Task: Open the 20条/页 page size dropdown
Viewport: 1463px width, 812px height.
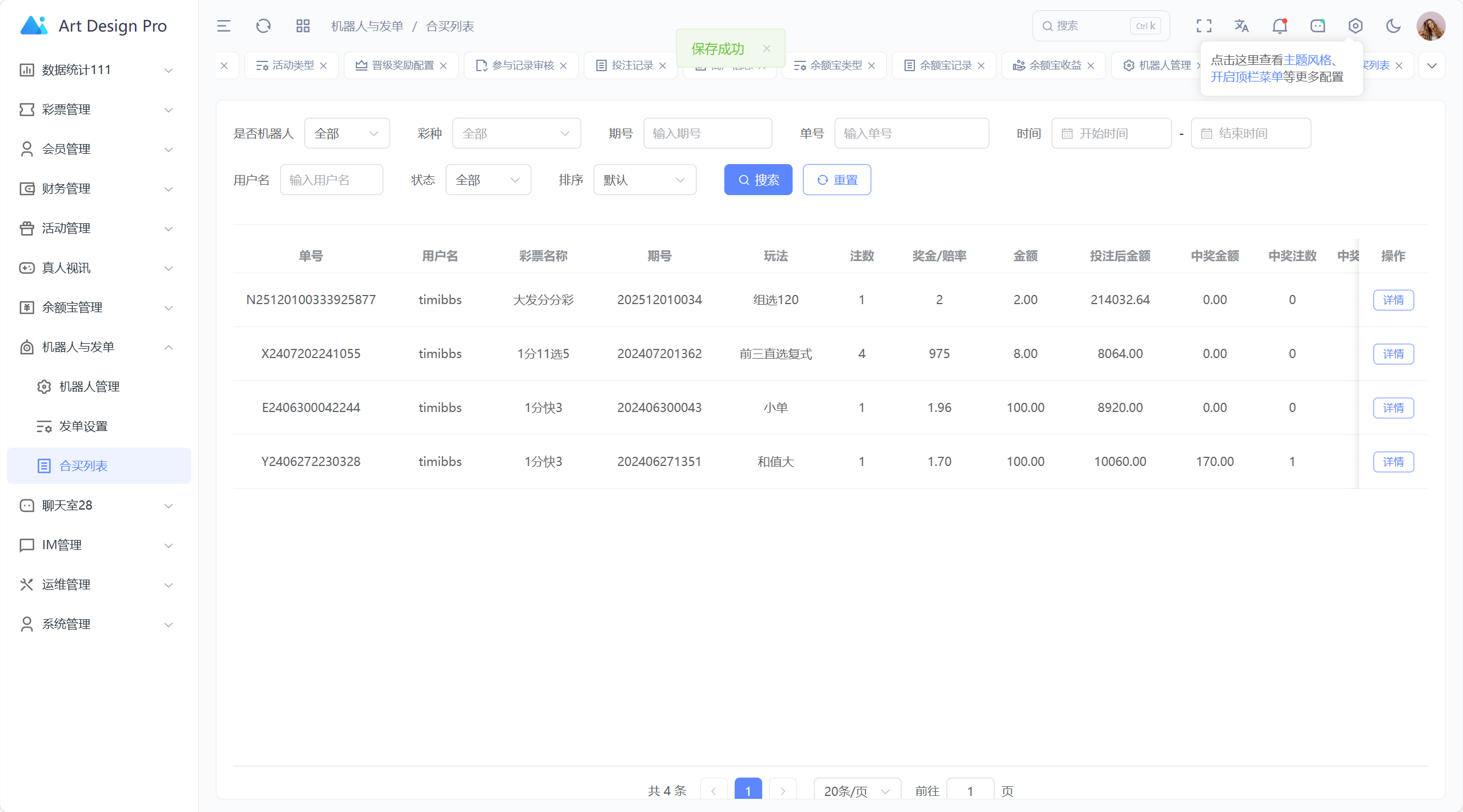Action: [x=857, y=791]
